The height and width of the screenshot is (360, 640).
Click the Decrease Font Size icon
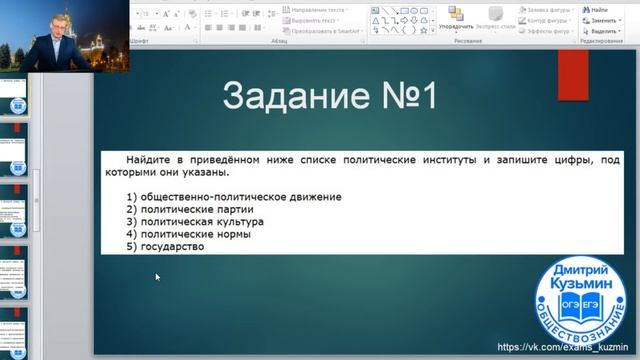pos(177,14)
